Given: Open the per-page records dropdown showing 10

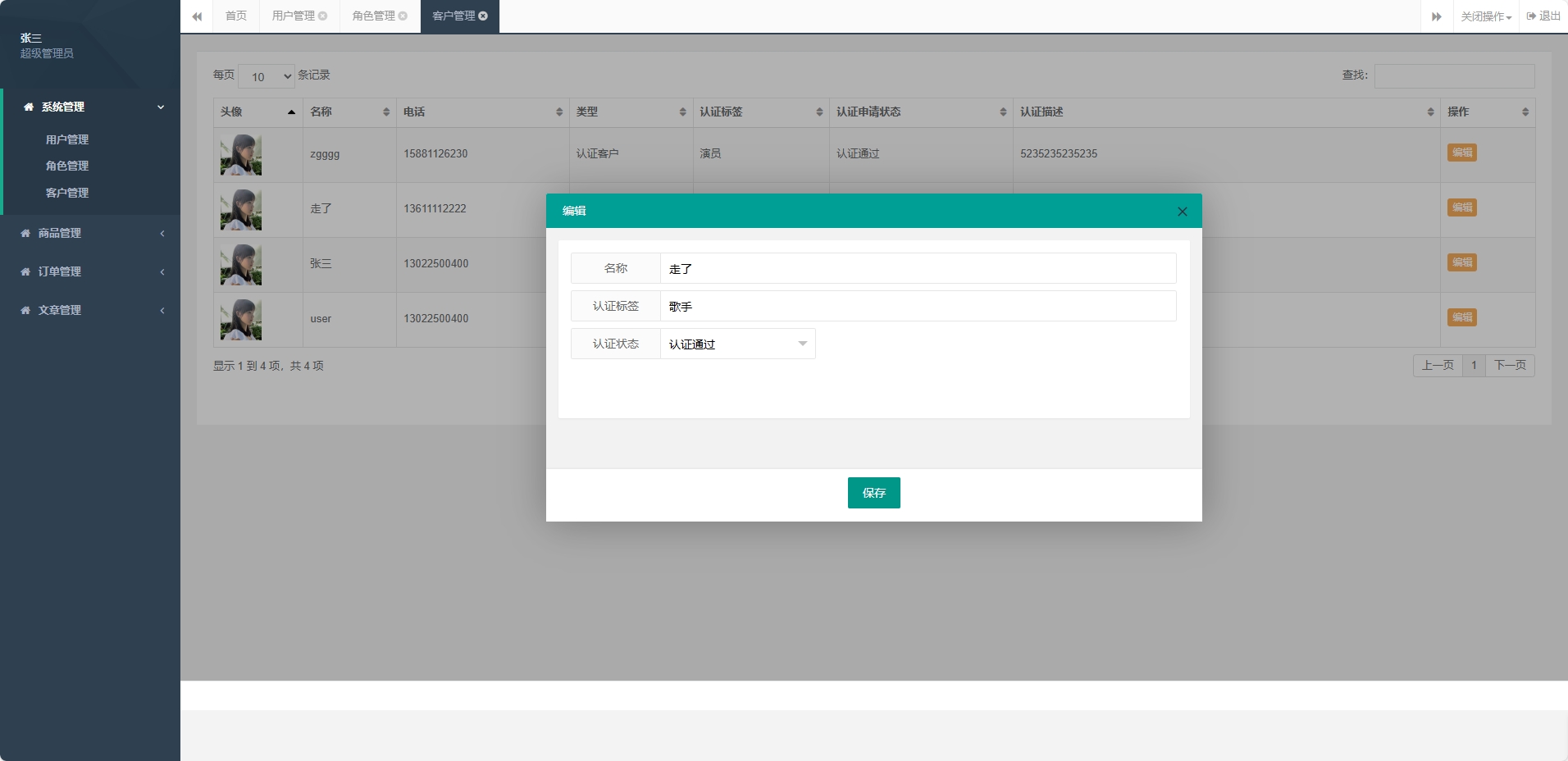Looking at the screenshot, I should [267, 75].
